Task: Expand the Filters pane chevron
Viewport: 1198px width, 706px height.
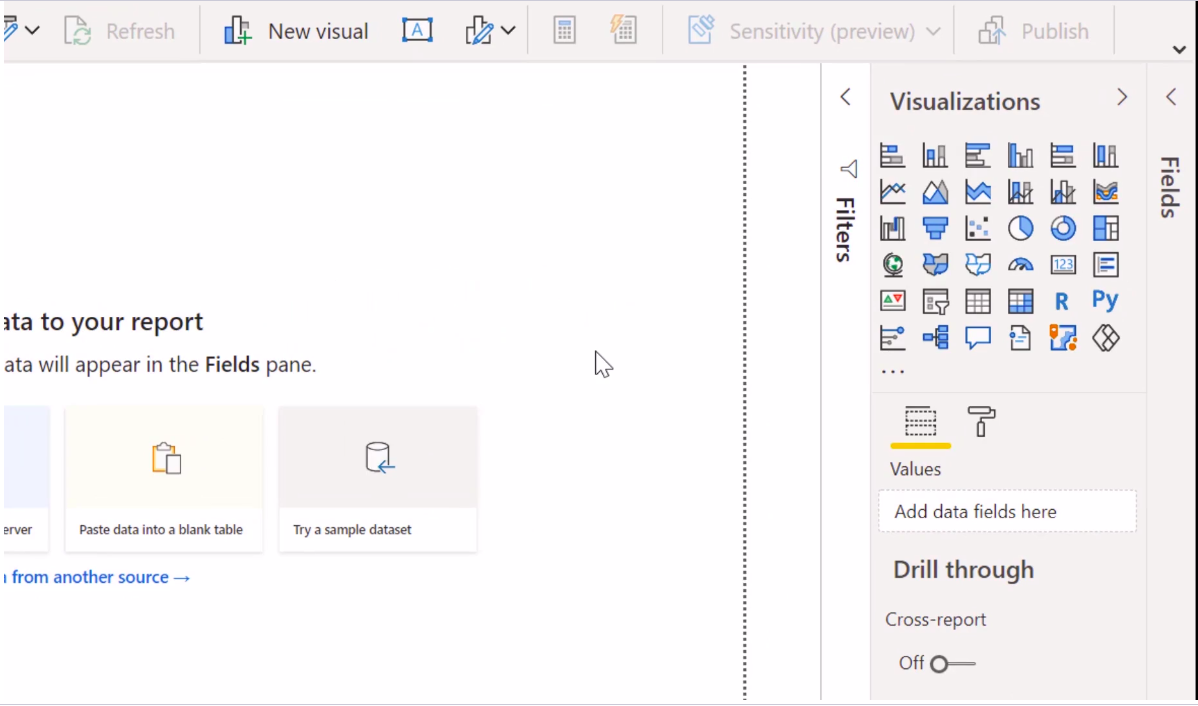Action: pos(845,97)
